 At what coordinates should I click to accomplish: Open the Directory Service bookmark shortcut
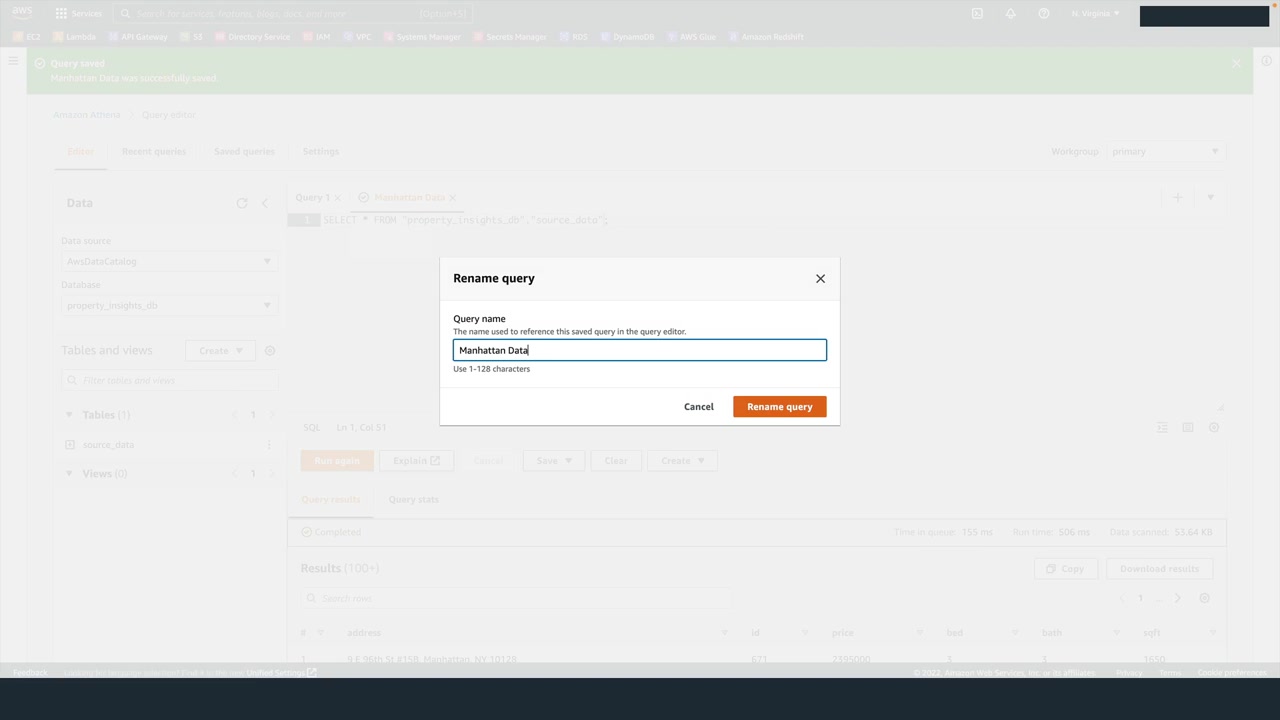(x=252, y=37)
